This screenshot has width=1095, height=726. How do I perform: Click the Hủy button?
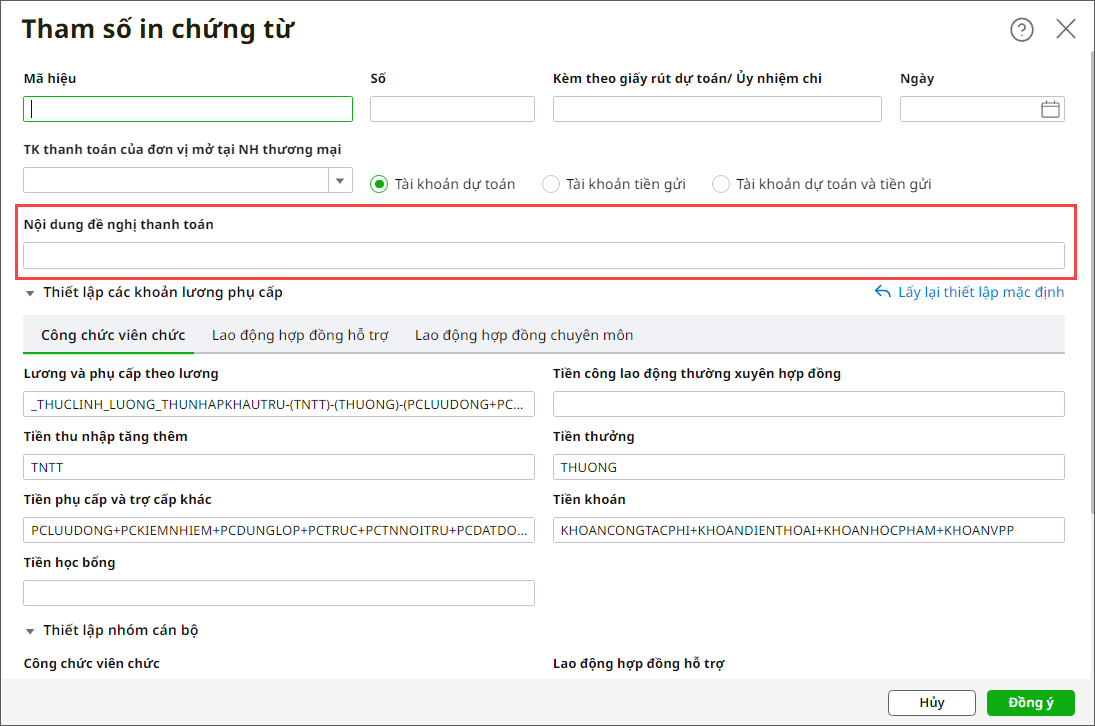pyautogui.click(x=931, y=703)
